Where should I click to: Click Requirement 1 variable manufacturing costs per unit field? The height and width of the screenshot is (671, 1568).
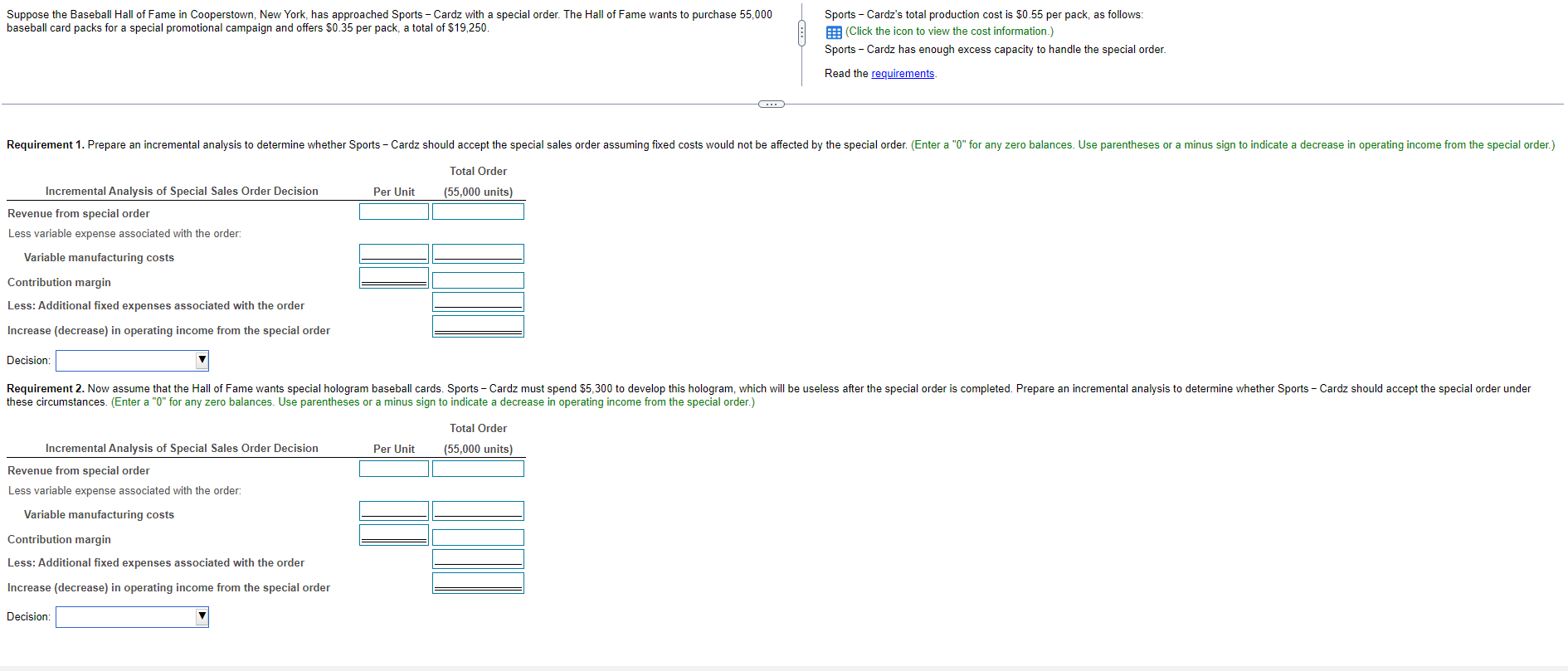(x=394, y=254)
